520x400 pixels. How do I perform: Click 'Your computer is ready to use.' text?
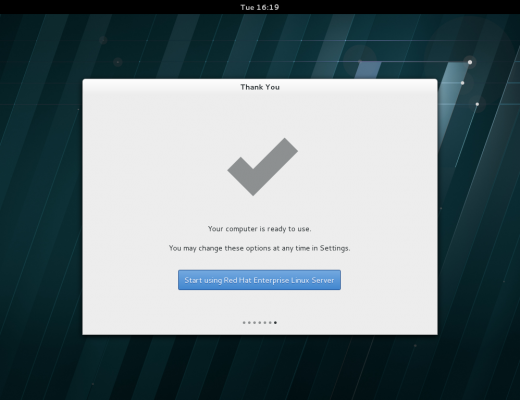pyautogui.click(x=260, y=229)
